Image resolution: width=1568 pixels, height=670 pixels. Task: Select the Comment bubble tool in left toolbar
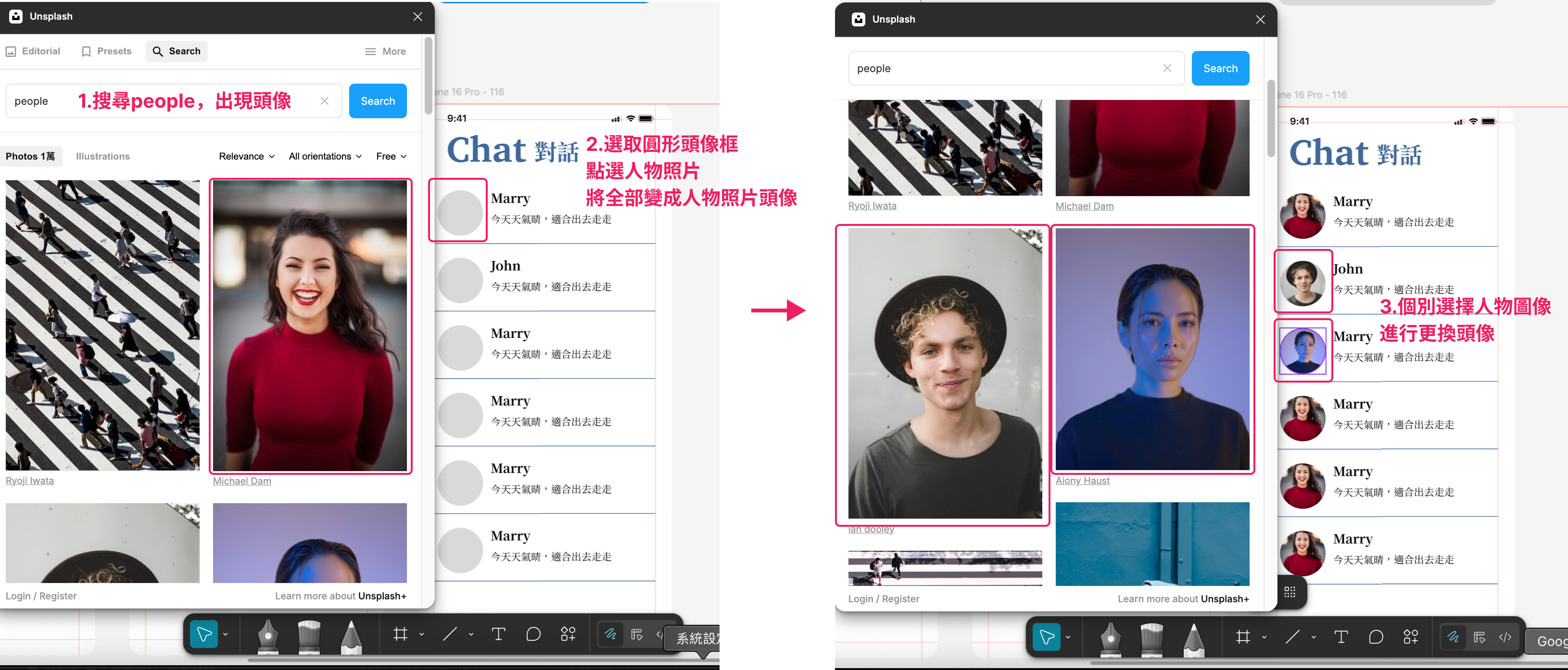click(x=533, y=634)
